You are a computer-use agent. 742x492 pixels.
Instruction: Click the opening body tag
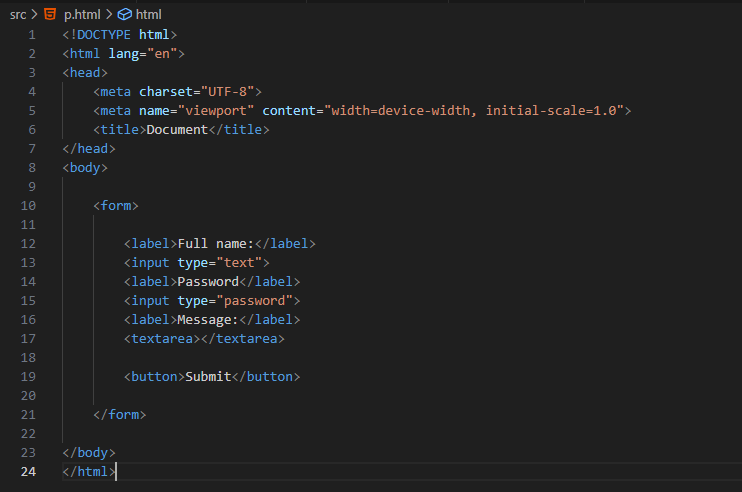pyautogui.click(x=85, y=168)
